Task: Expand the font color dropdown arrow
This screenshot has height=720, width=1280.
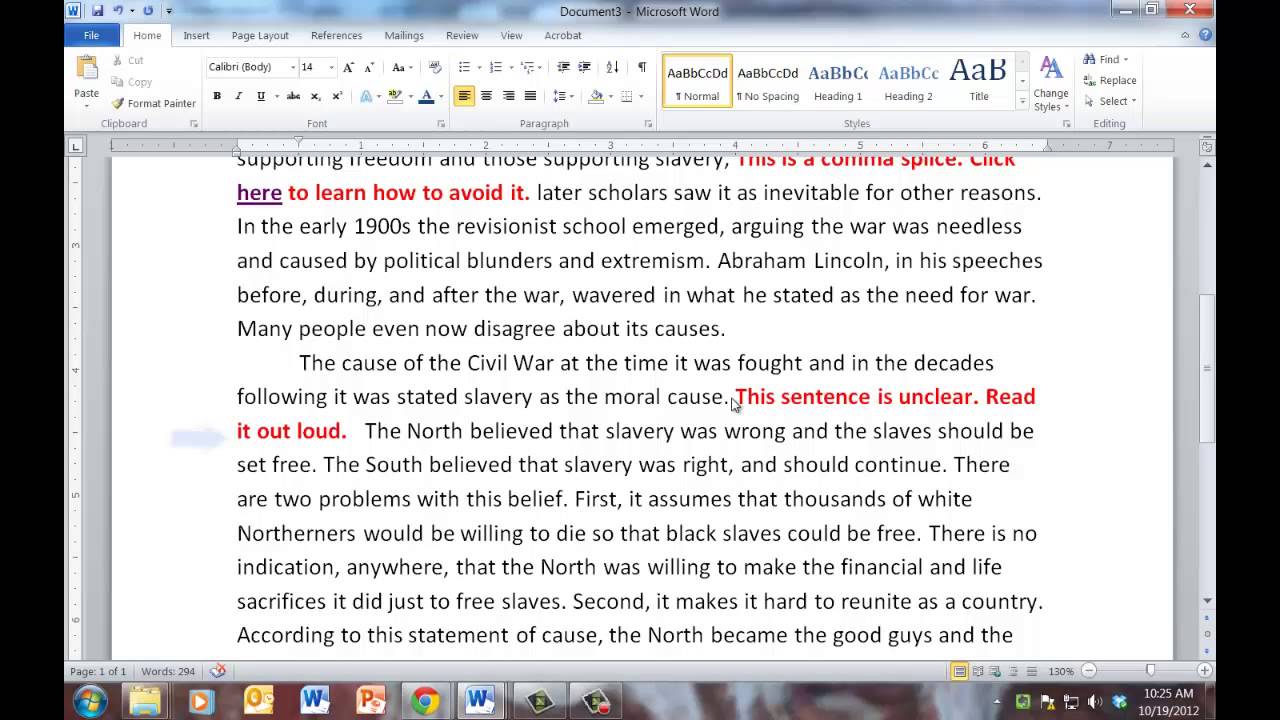Action: [440, 96]
